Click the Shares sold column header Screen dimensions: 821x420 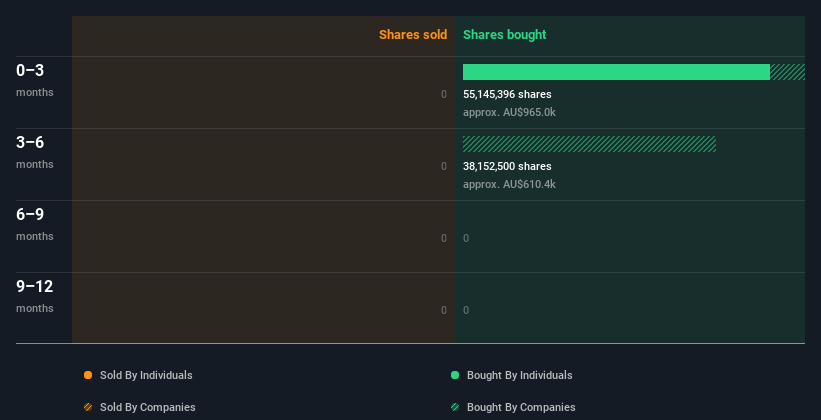pyautogui.click(x=413, y=35)
